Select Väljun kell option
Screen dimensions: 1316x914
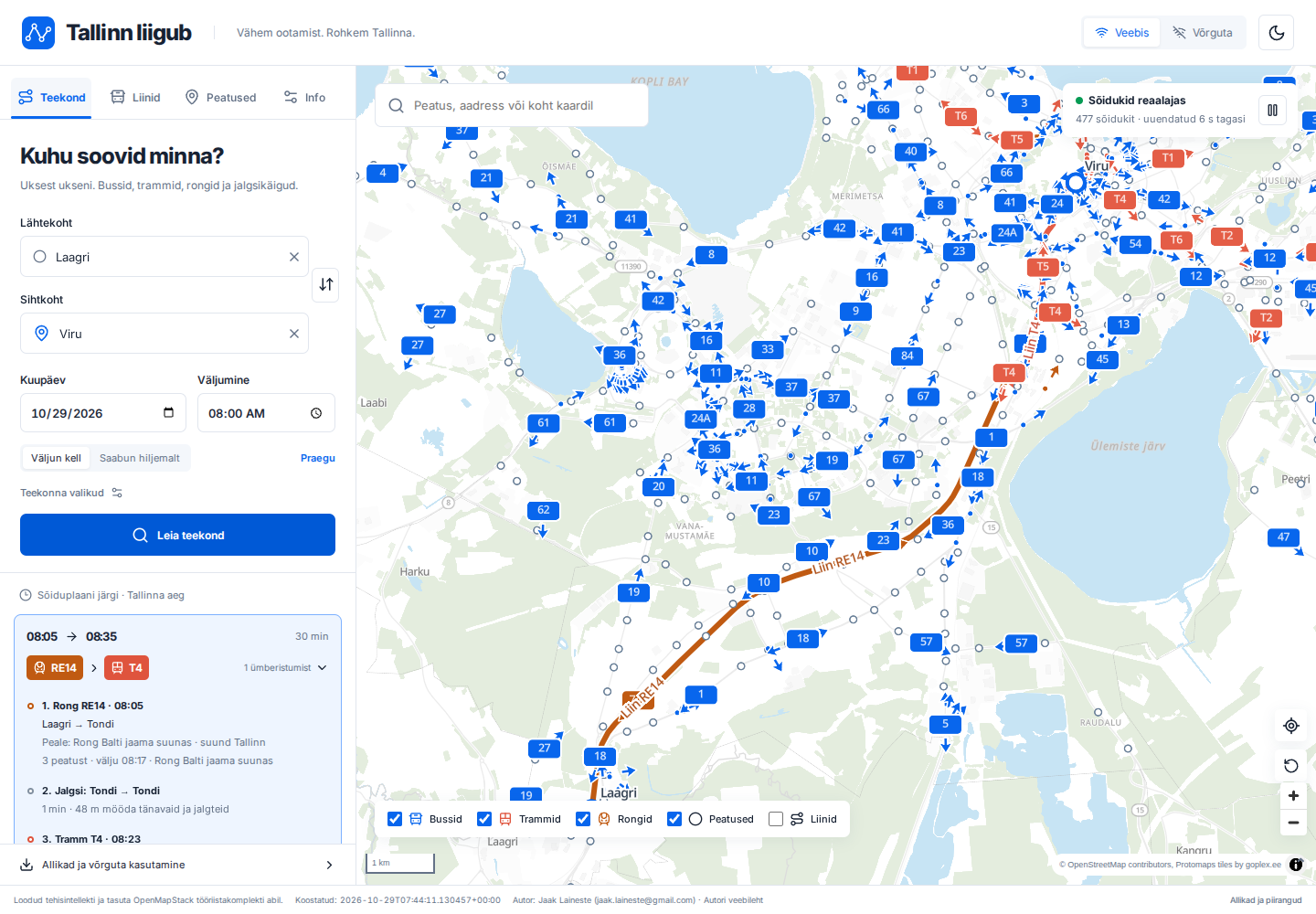(57, 459)
